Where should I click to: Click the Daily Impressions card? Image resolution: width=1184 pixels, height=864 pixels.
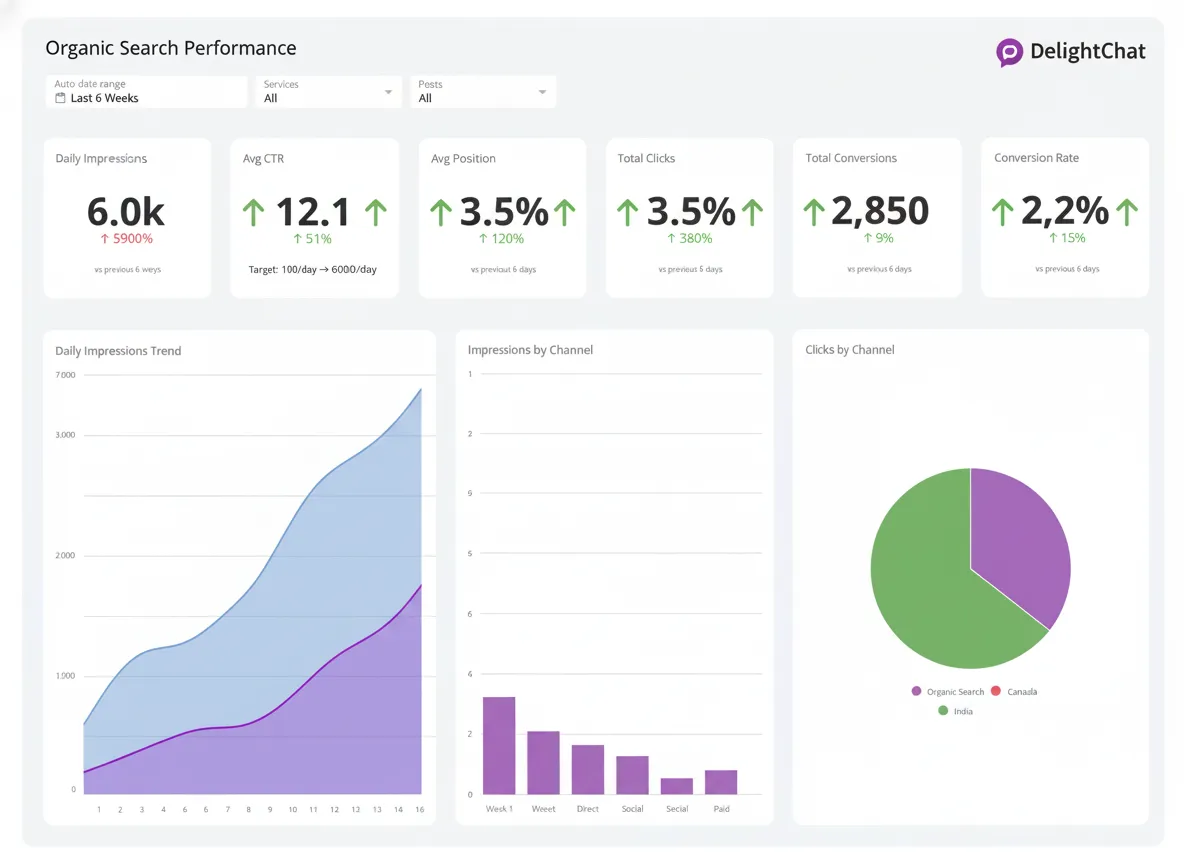click(x=127, y=218)
